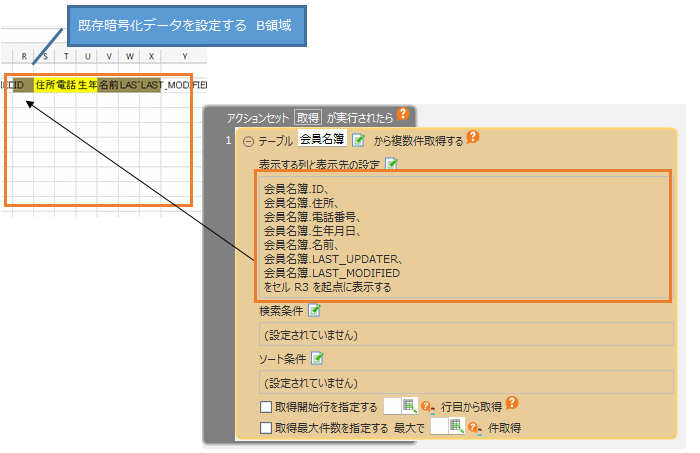700x453 pixels.
Task: Click the edit icon beside ソート条件
Action: click(x=317, y=358)
